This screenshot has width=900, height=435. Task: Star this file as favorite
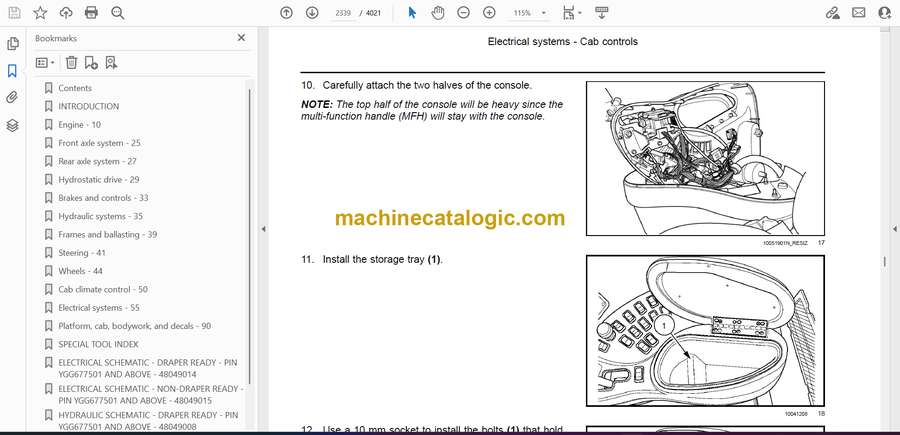[39, 13]
